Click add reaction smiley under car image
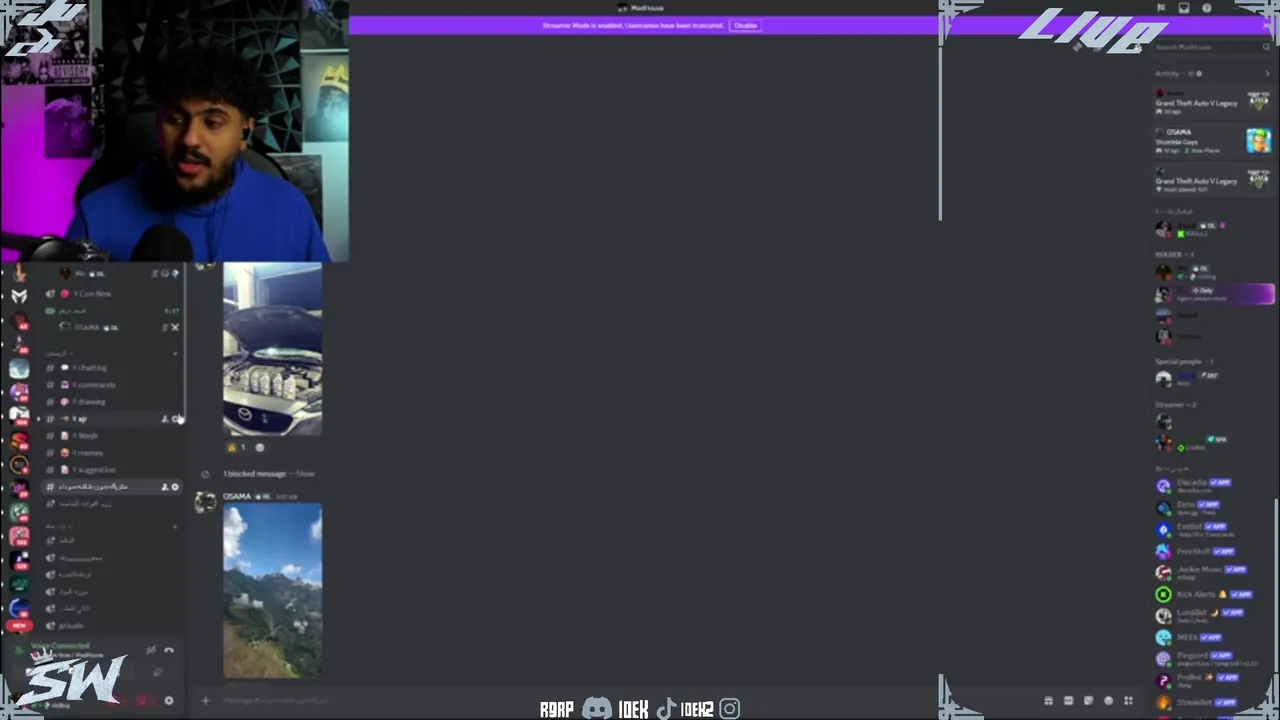Screen dimensions: 1280x720 [x=260, y=448]
